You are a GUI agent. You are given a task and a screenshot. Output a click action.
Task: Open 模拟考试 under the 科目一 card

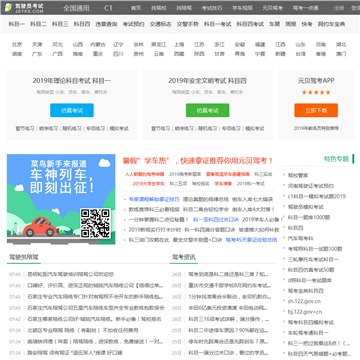point(119,128)
